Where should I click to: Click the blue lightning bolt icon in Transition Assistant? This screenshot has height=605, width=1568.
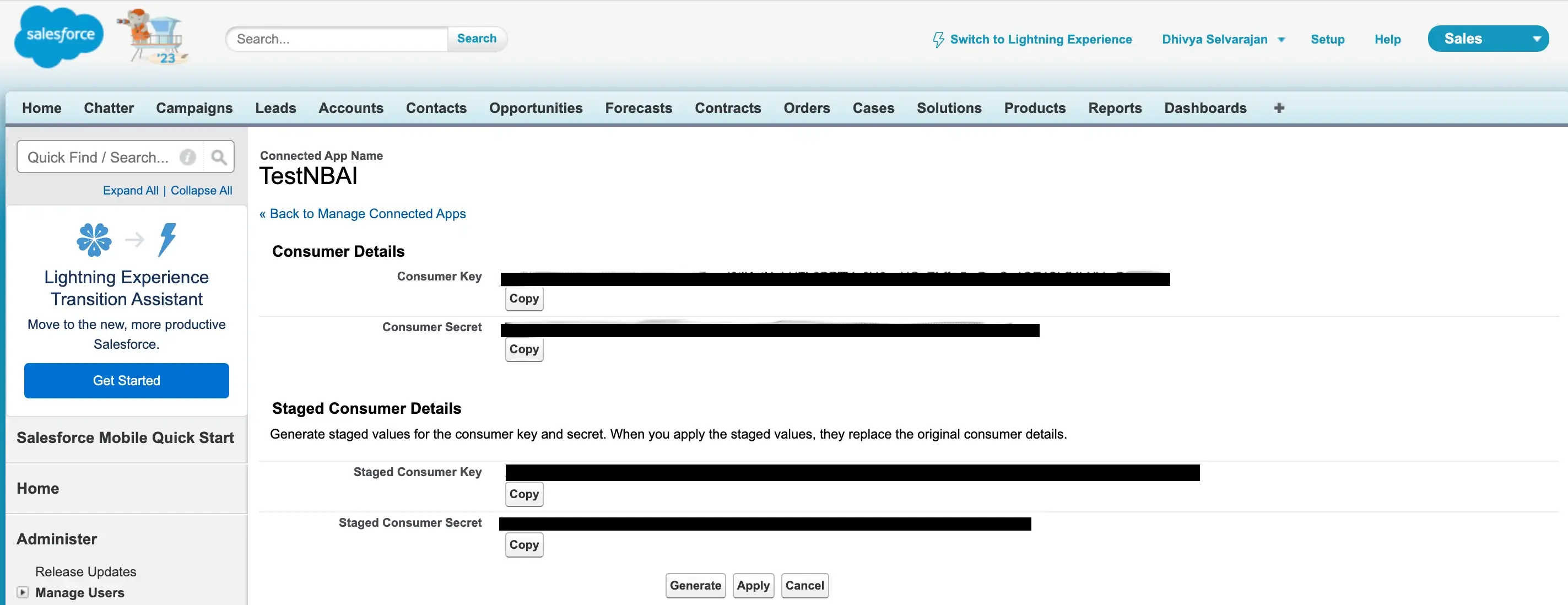pos(167,239)
